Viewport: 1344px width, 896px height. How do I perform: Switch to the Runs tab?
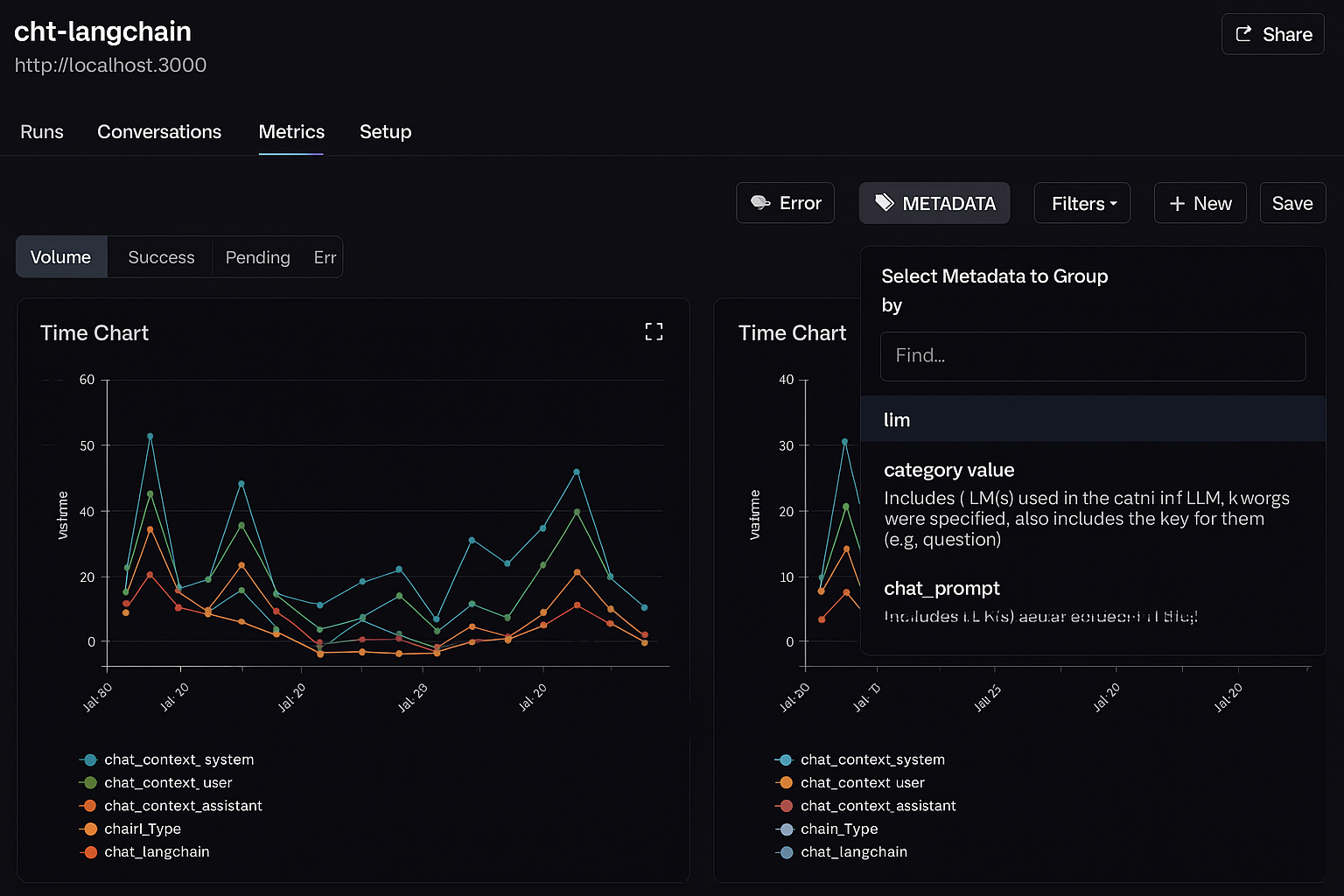coord(42,131)
